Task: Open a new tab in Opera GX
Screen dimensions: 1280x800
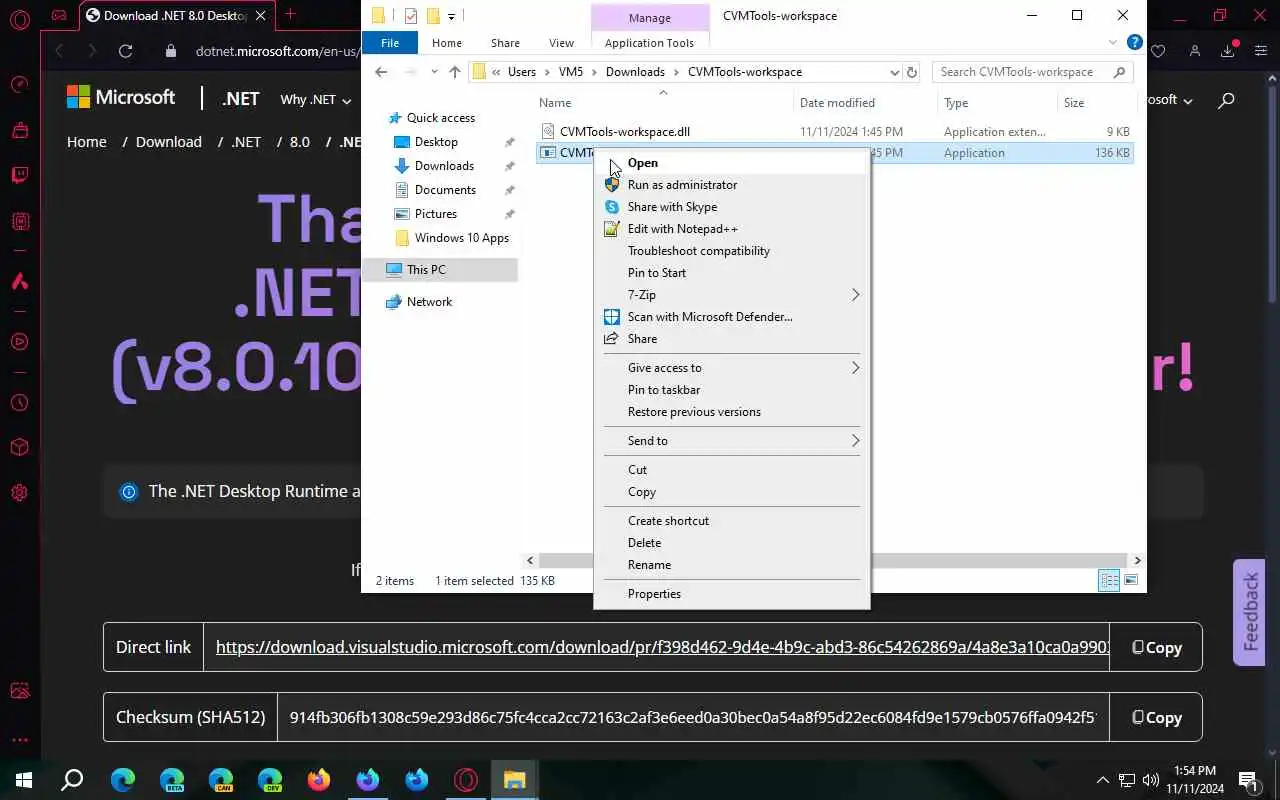Action: [x=290, y=14]
